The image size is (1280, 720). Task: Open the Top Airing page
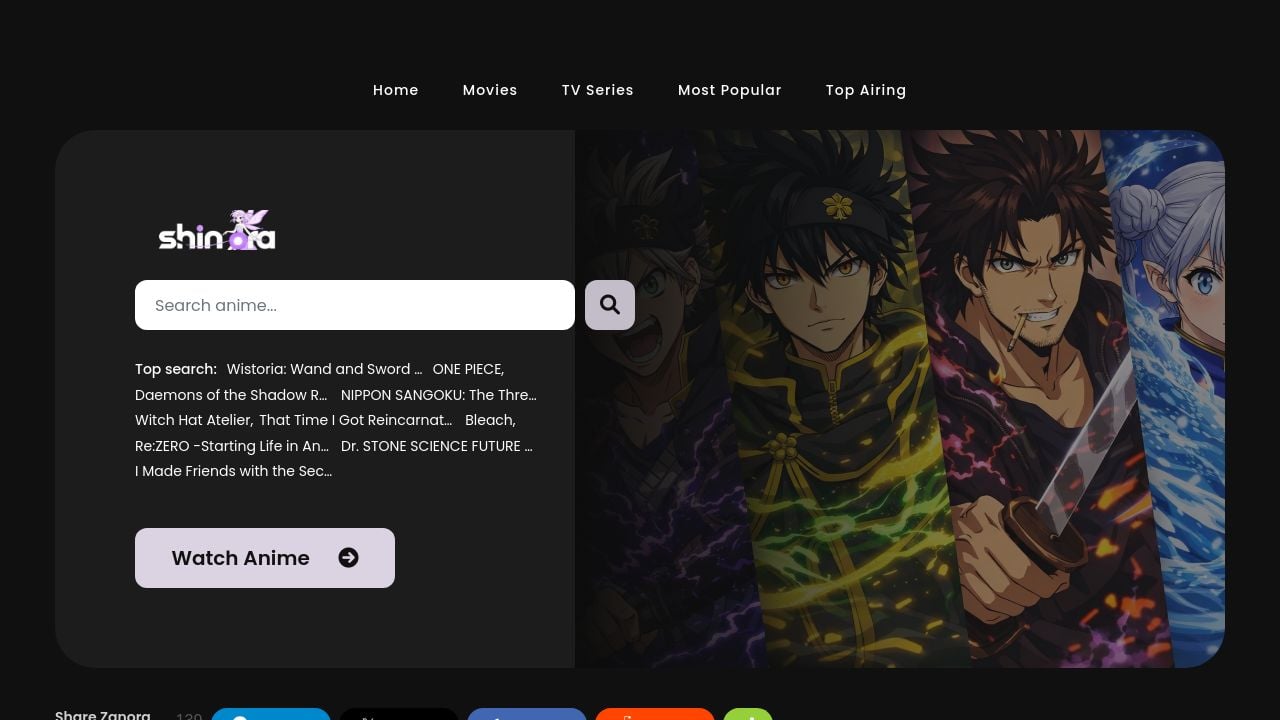coord(866,90)
